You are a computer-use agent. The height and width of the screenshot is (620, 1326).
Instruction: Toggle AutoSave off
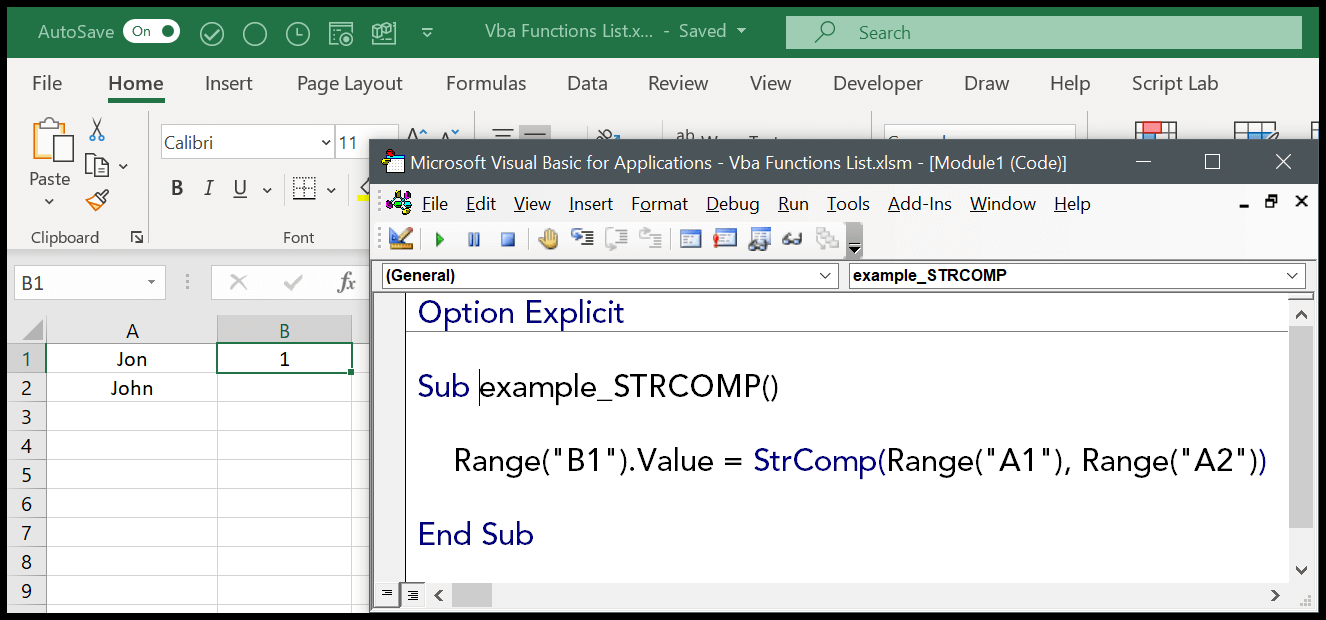(x=150, y=31)
